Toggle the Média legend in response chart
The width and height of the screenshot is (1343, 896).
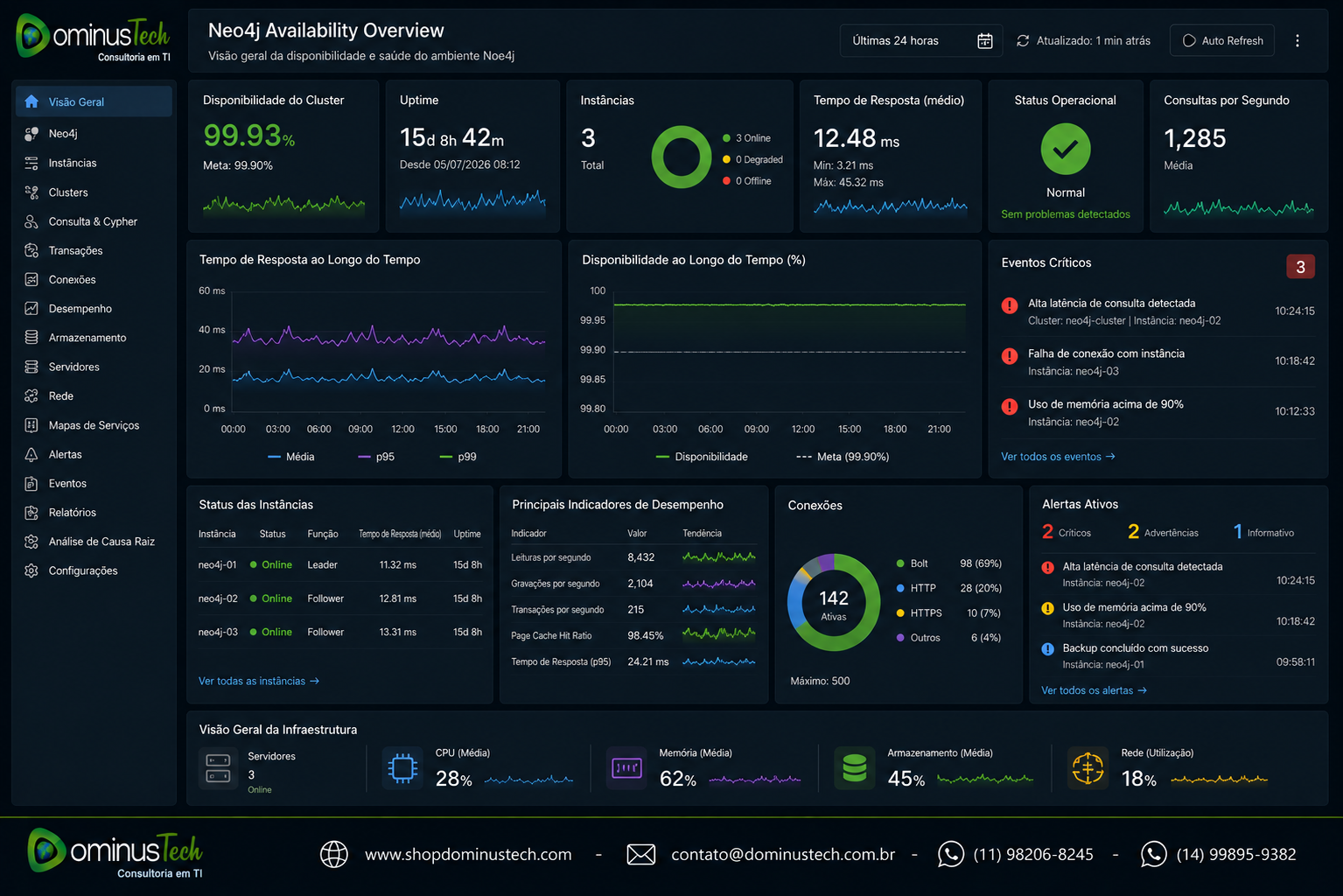coord(291,457)
